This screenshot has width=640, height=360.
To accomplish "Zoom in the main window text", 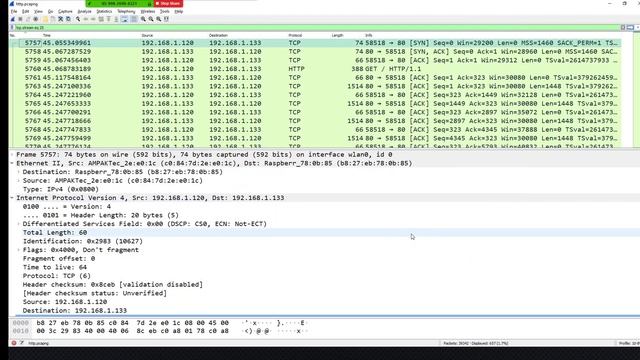I will click(143, 19).
